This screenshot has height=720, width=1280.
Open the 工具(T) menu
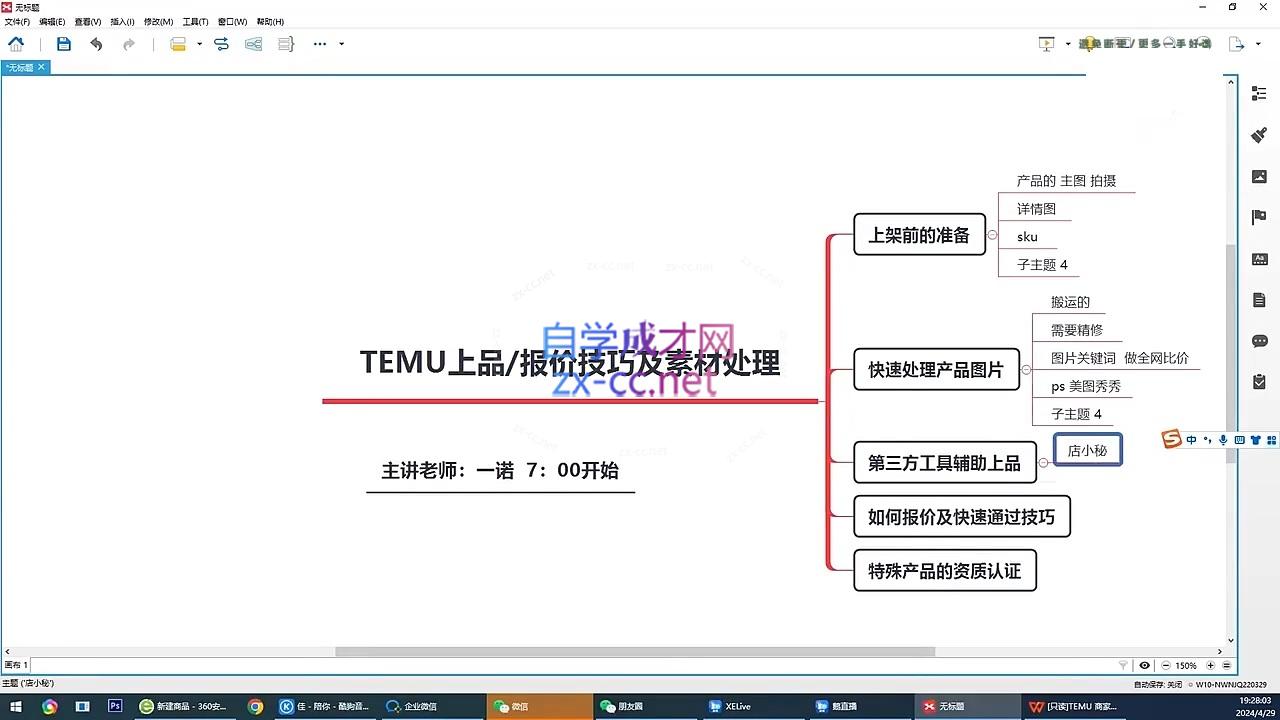click(195, 21)
